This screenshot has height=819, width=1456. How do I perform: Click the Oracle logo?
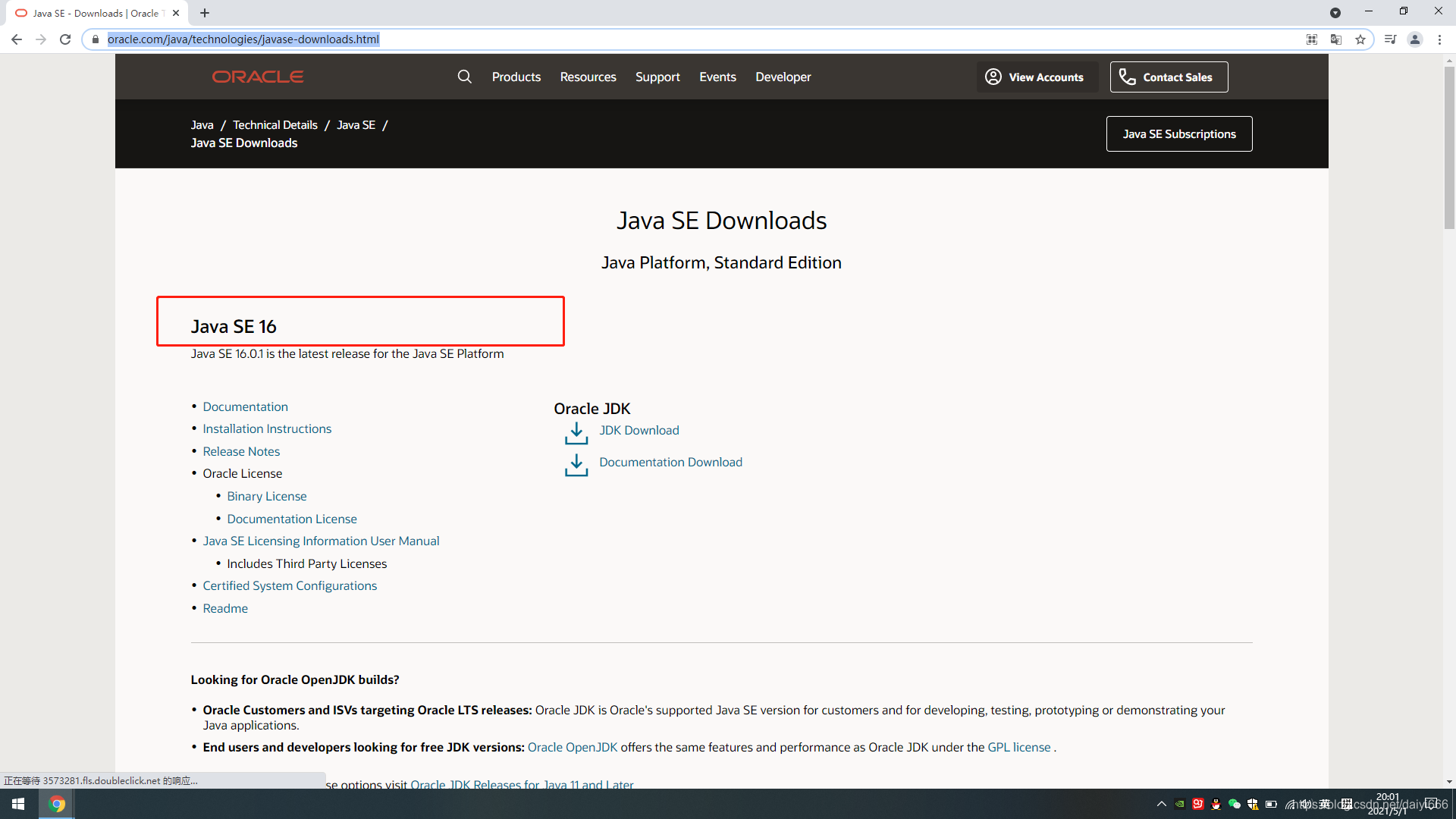point(258,77)
